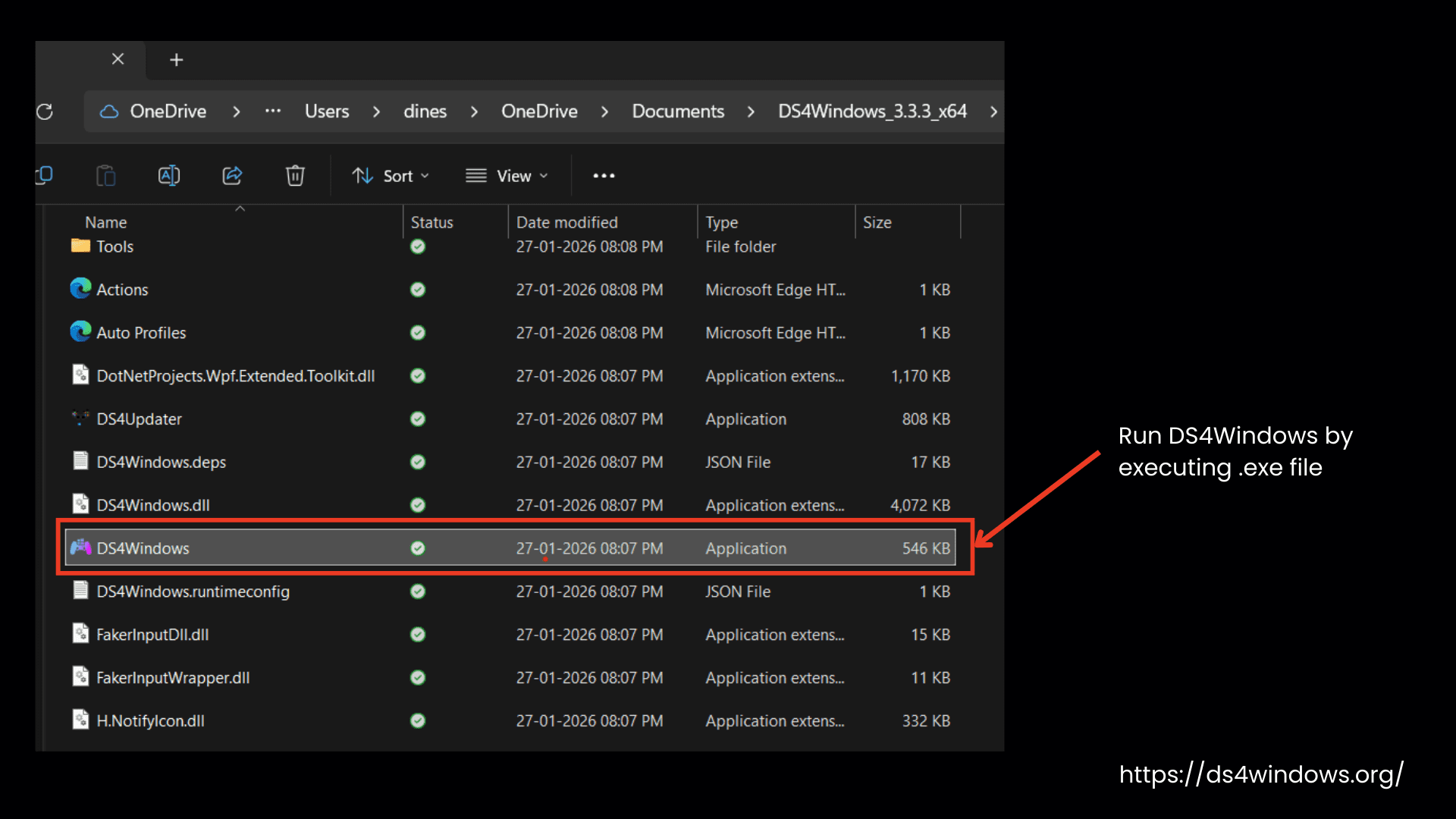Click the DS4Updater application icon
Image resolution: width=1456 pixels, height=819 pixels.
point(80,419)
